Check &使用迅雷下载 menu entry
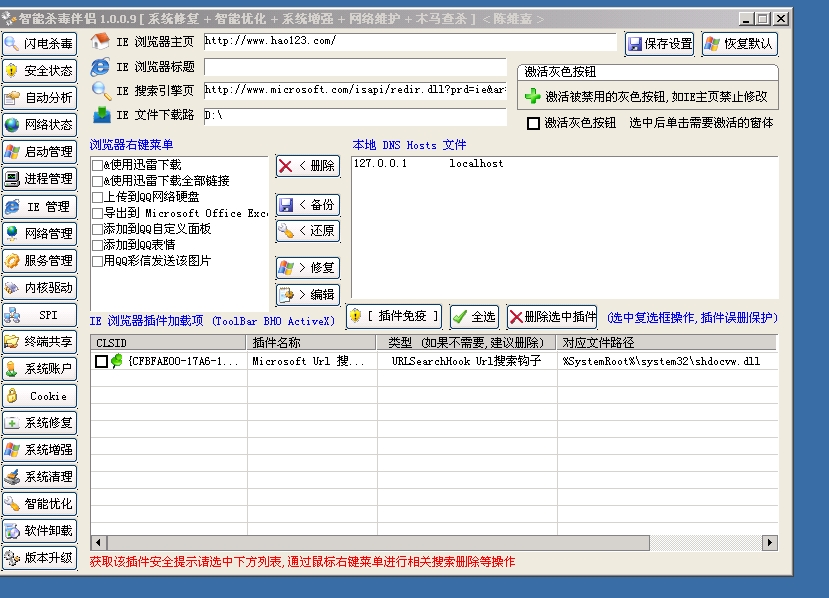The width and height of the screenshot is (829, 598). point(97,165)
